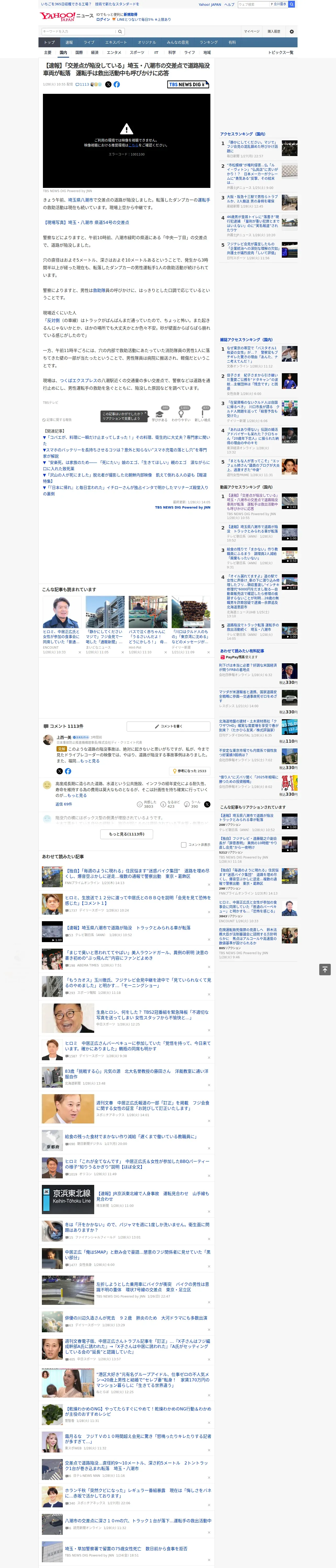Open the ライブ tab
The width and height of the screenshot is (336, 1568).
pos(89,43)
